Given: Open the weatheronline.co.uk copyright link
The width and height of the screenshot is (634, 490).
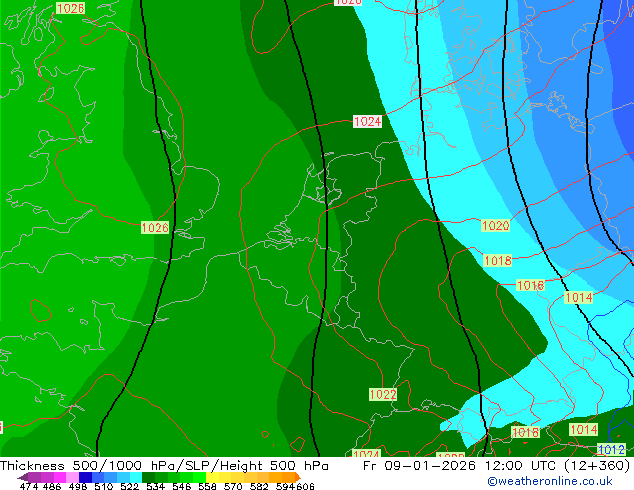Looking at the screenshot, I should tap(550, 481).
